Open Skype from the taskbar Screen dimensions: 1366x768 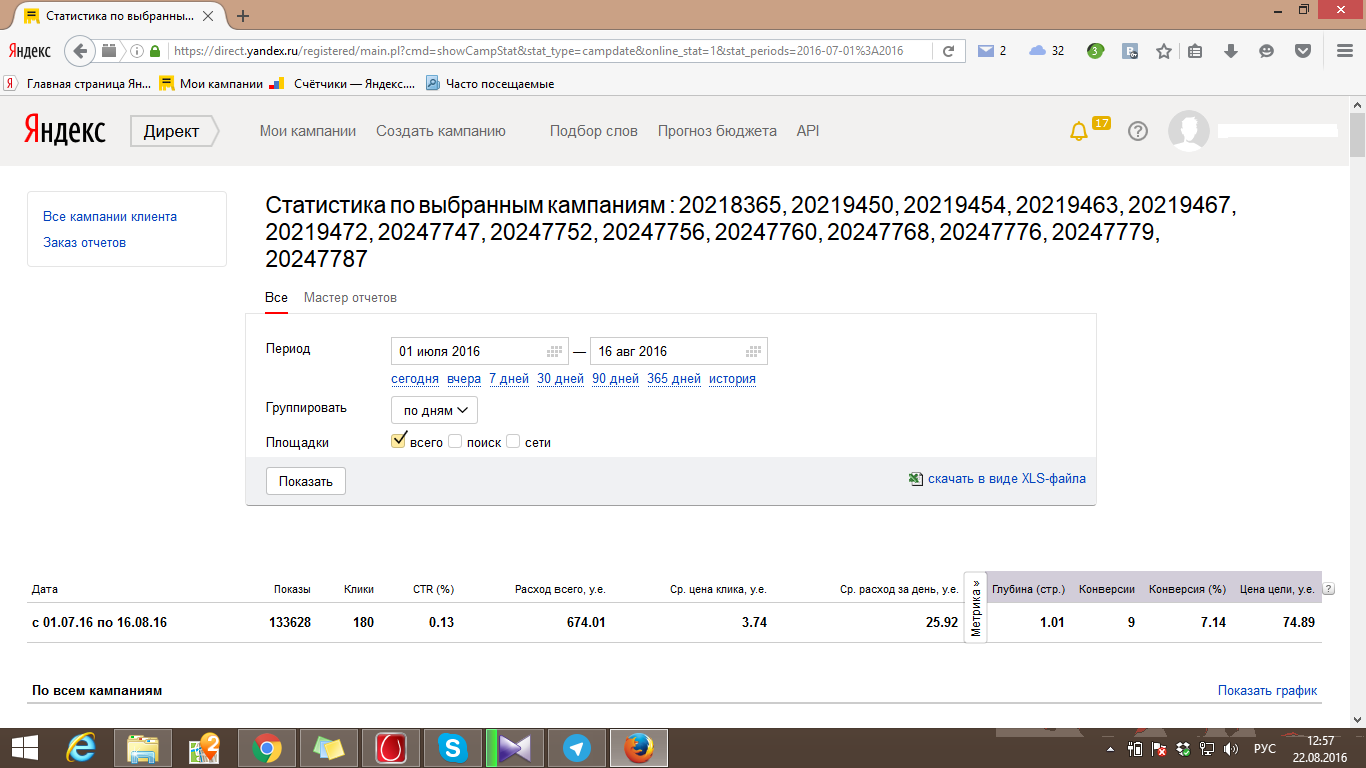(453, 748)
